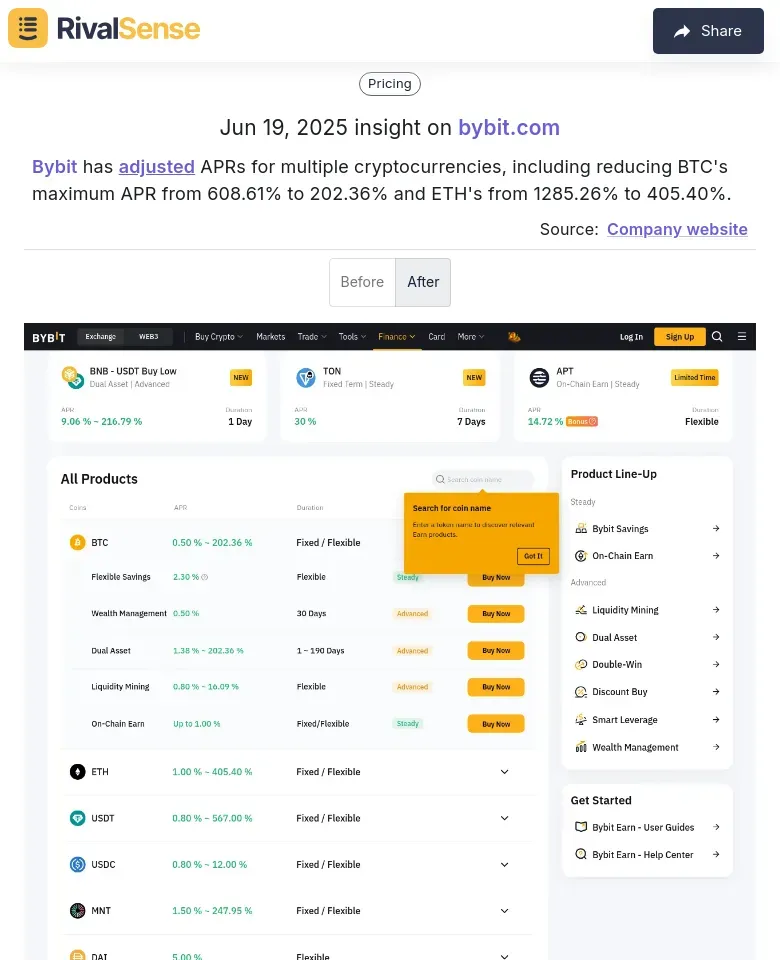
Task: Click the USDT coin icon
Action: [x=77, y=818]
